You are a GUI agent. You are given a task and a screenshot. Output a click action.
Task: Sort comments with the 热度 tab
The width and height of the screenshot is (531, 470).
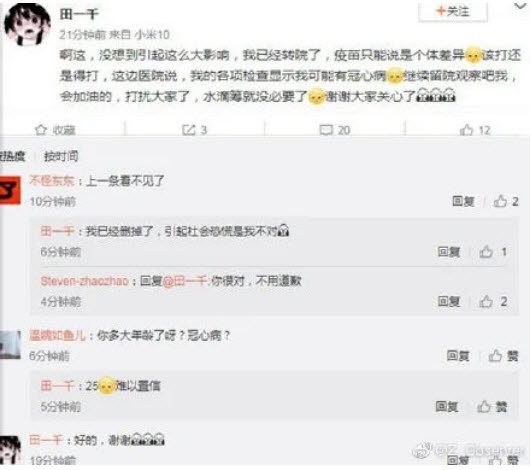click(x=12, y=156)
